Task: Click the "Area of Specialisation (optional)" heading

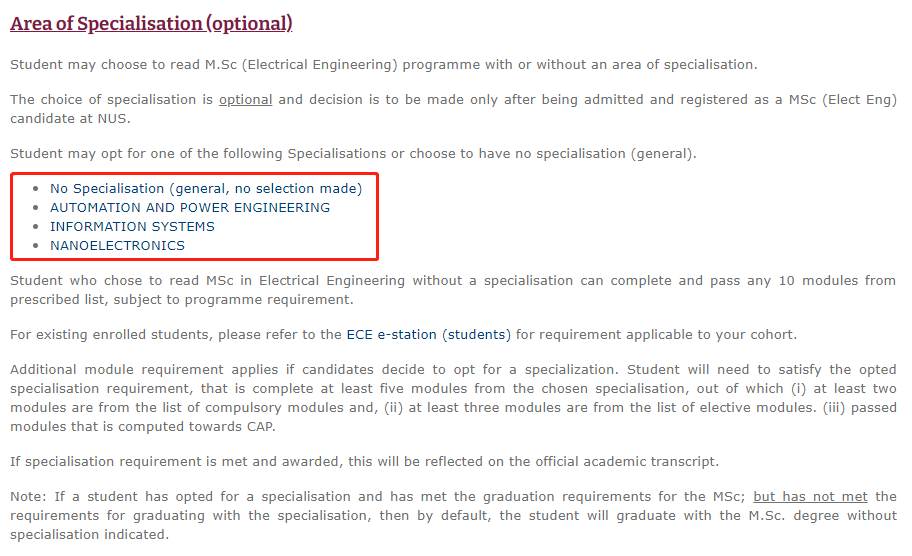Action: tap(151, 23)
